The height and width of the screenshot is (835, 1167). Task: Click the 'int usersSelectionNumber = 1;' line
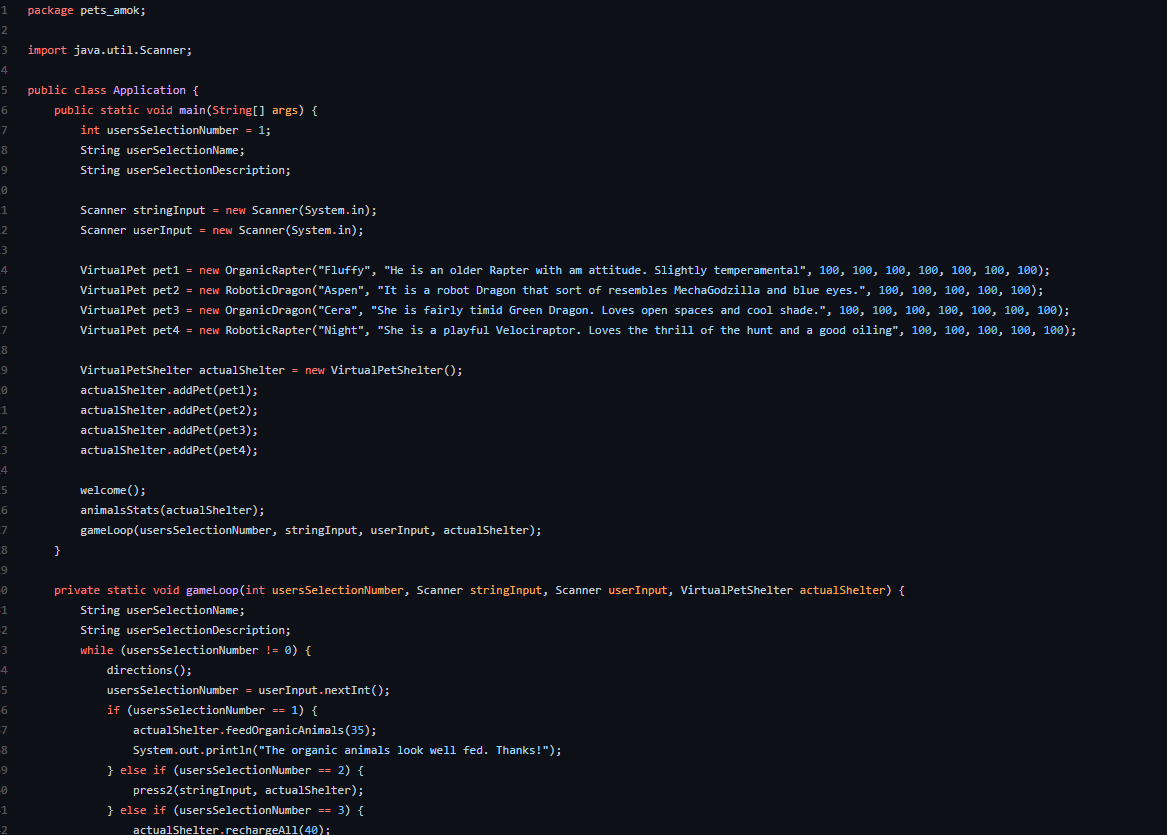pos(176,130)
